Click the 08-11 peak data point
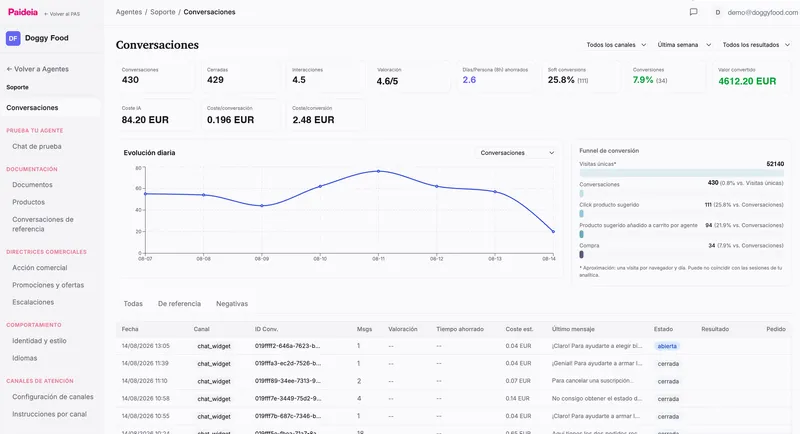800x434 pixels. 378,171
